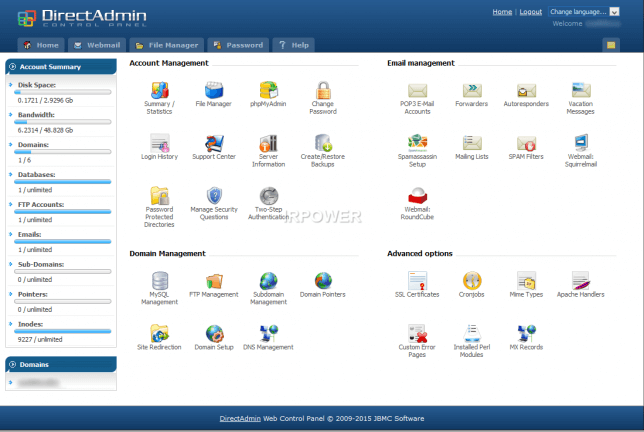Open Manage Security Questions
The image size is (644, 432).
(214, 195)
